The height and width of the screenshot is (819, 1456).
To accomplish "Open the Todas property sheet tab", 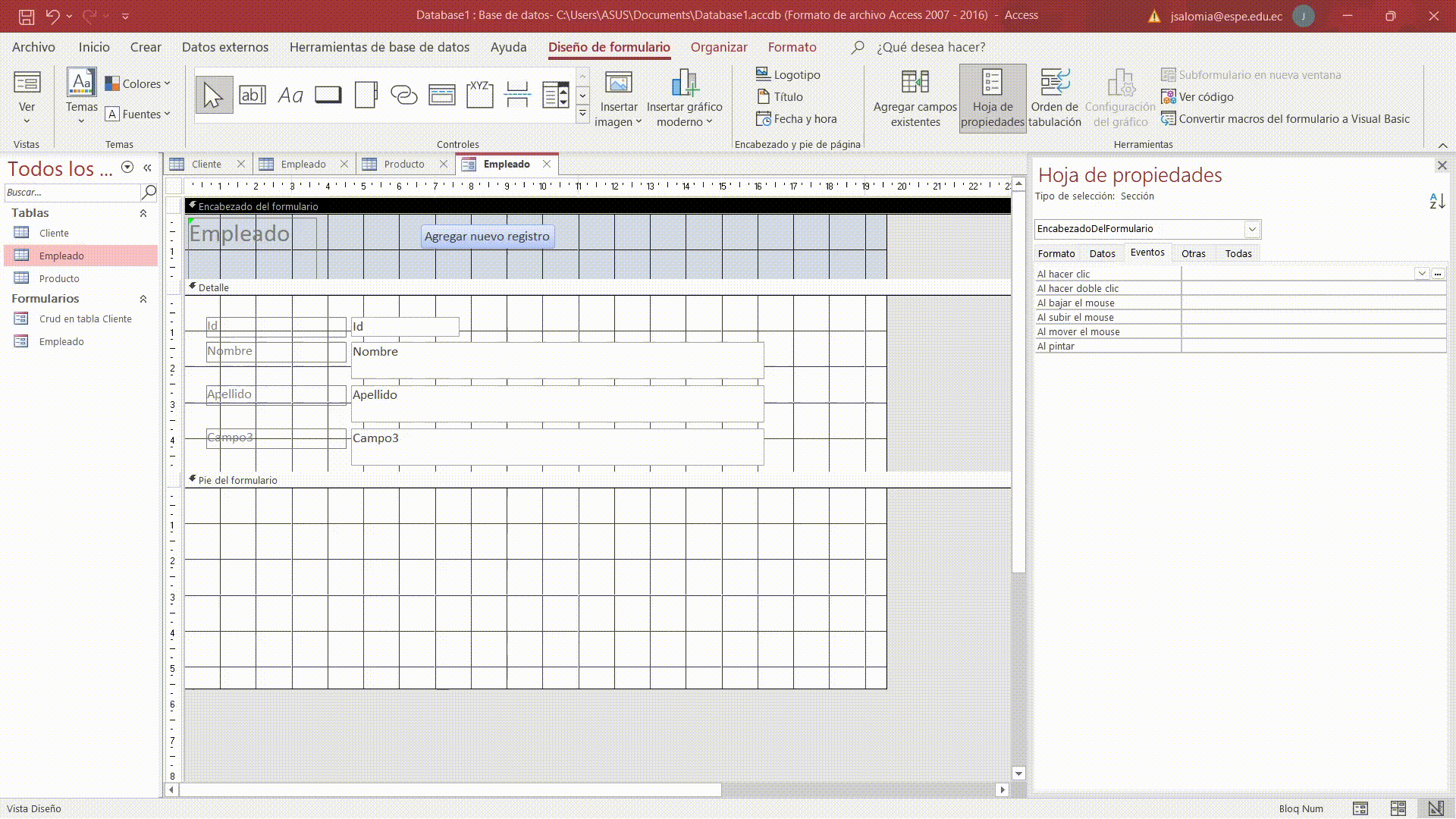I will (1238, 253).
